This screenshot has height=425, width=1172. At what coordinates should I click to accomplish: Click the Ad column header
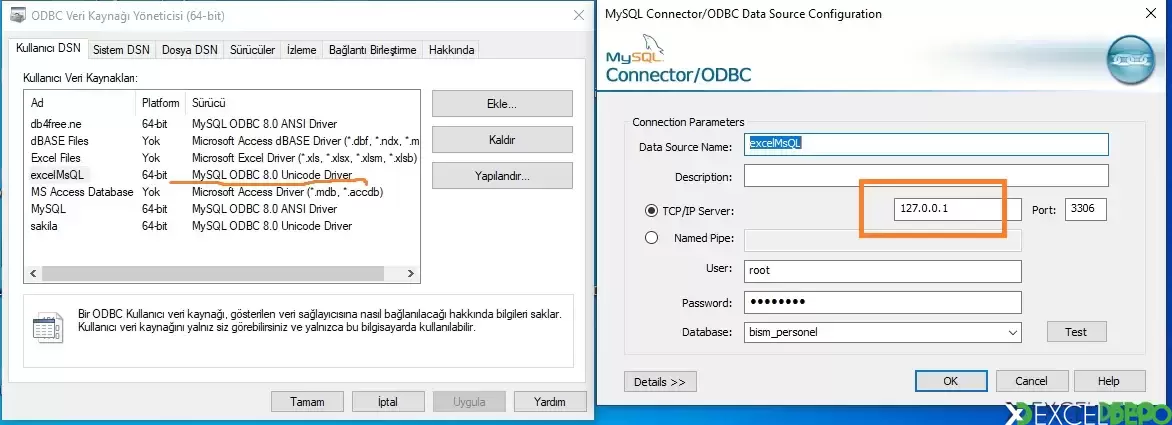(x=81, y=103)
